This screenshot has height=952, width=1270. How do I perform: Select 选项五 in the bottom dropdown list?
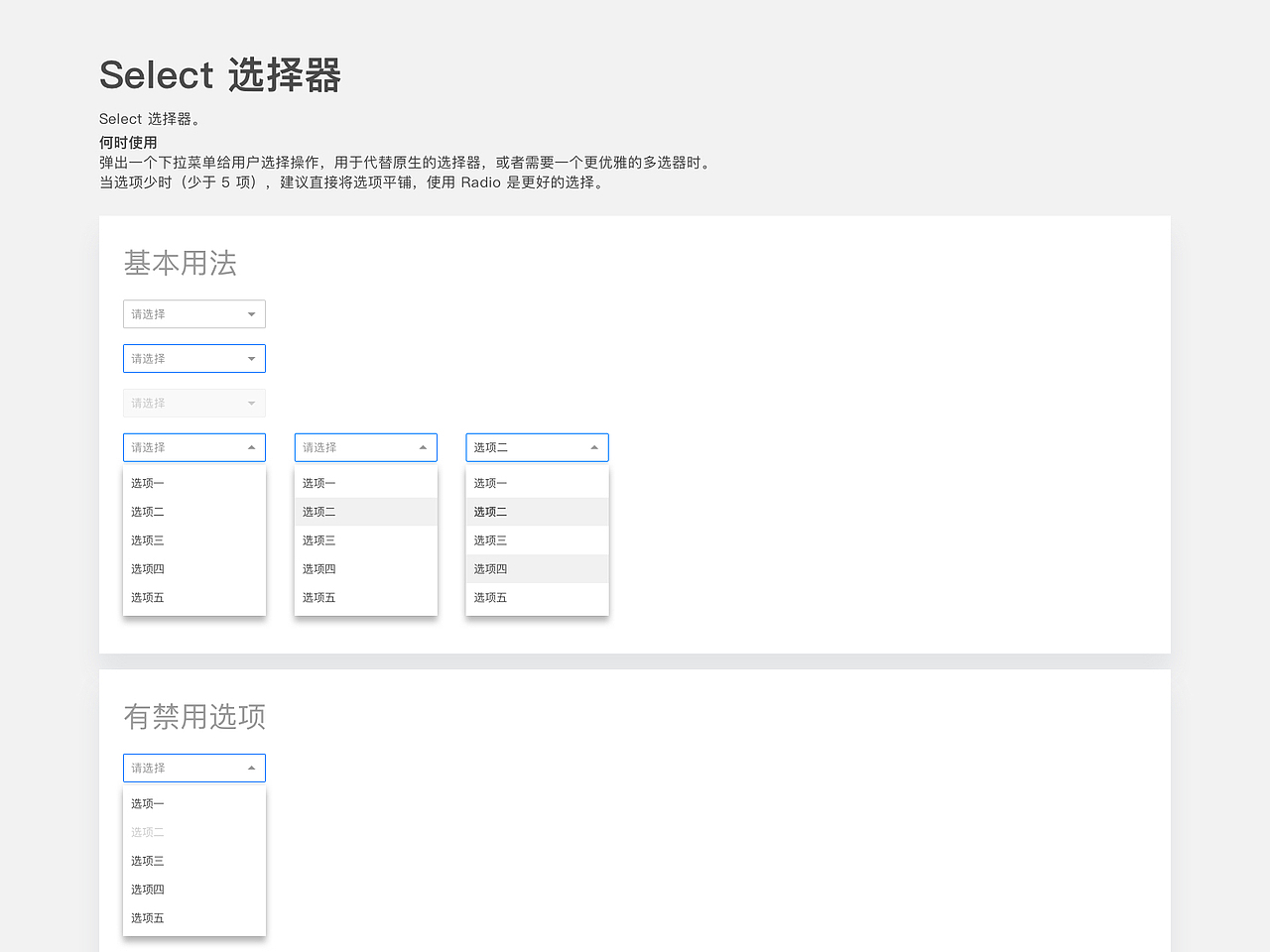point(147,917)
